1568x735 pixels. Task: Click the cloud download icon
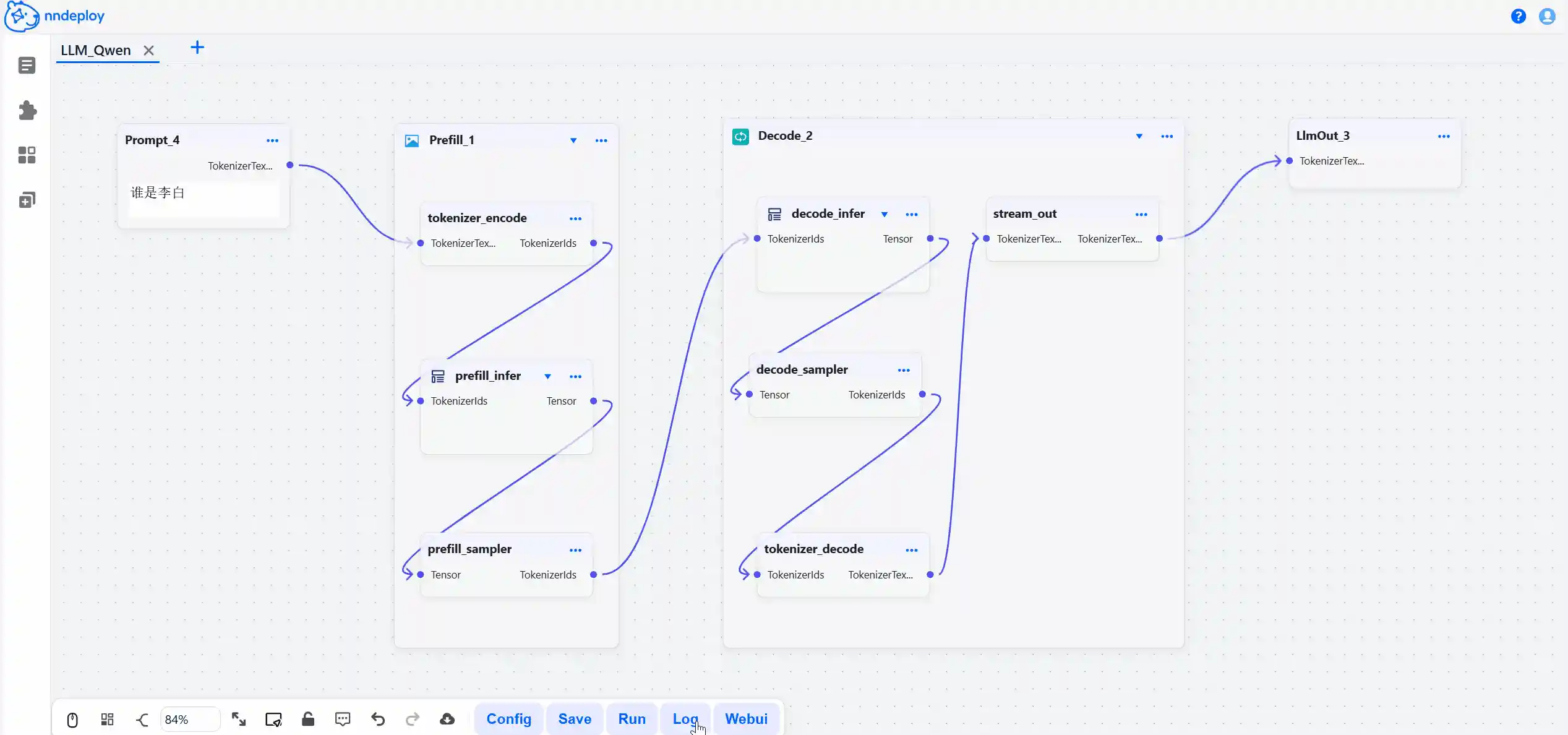pos(447,719)
